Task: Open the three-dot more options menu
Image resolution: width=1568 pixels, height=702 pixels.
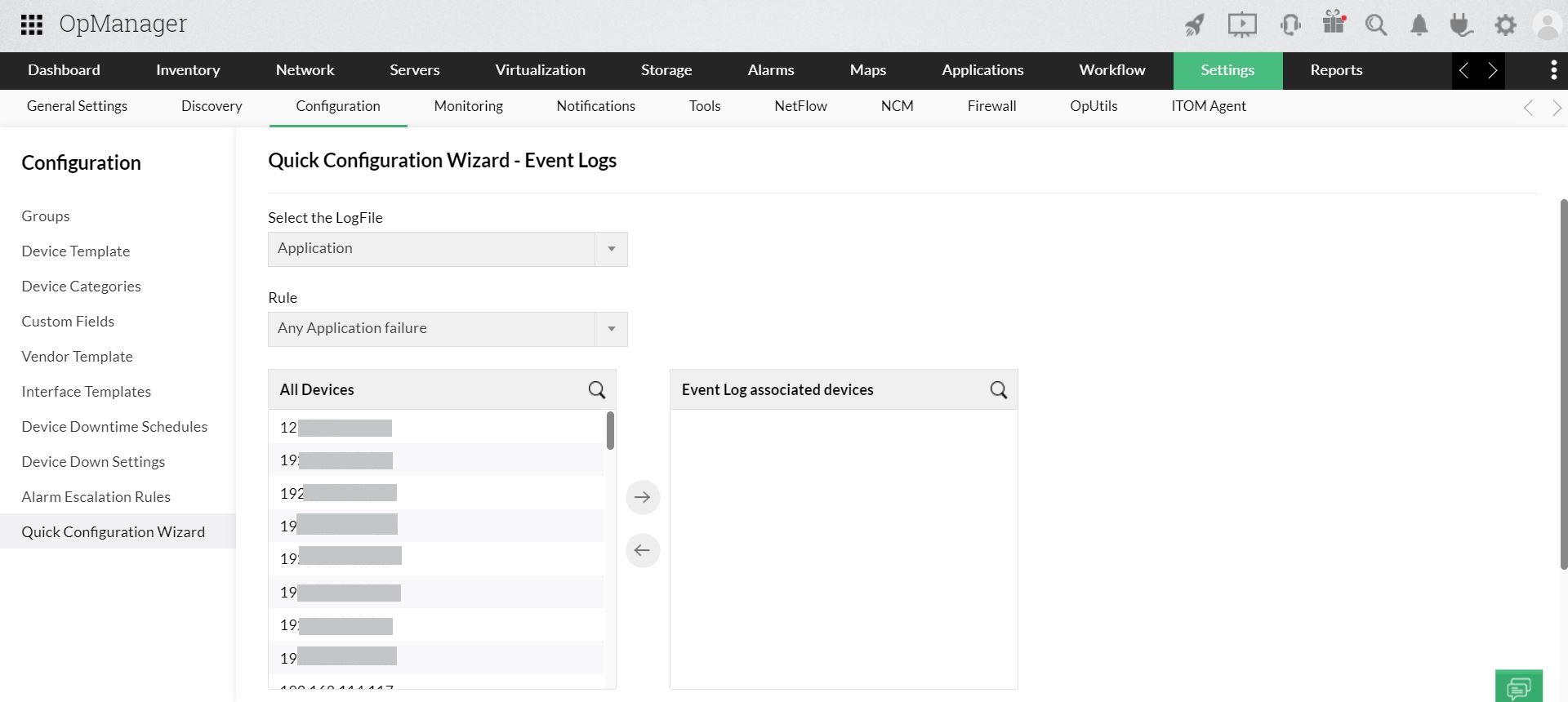Action: (x=1553, y=70)
